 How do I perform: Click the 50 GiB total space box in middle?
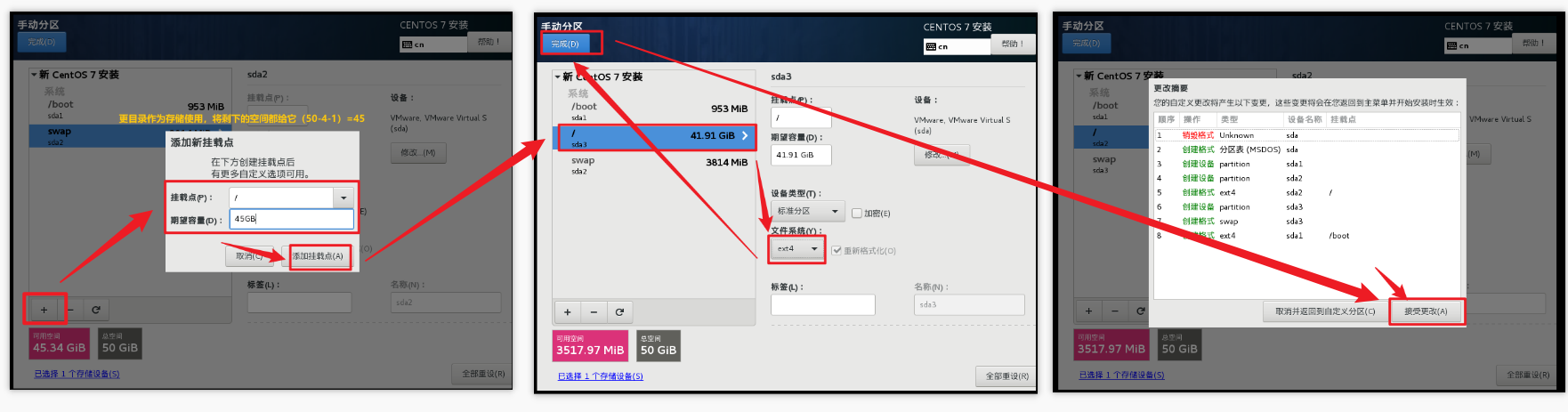point(659,346)
